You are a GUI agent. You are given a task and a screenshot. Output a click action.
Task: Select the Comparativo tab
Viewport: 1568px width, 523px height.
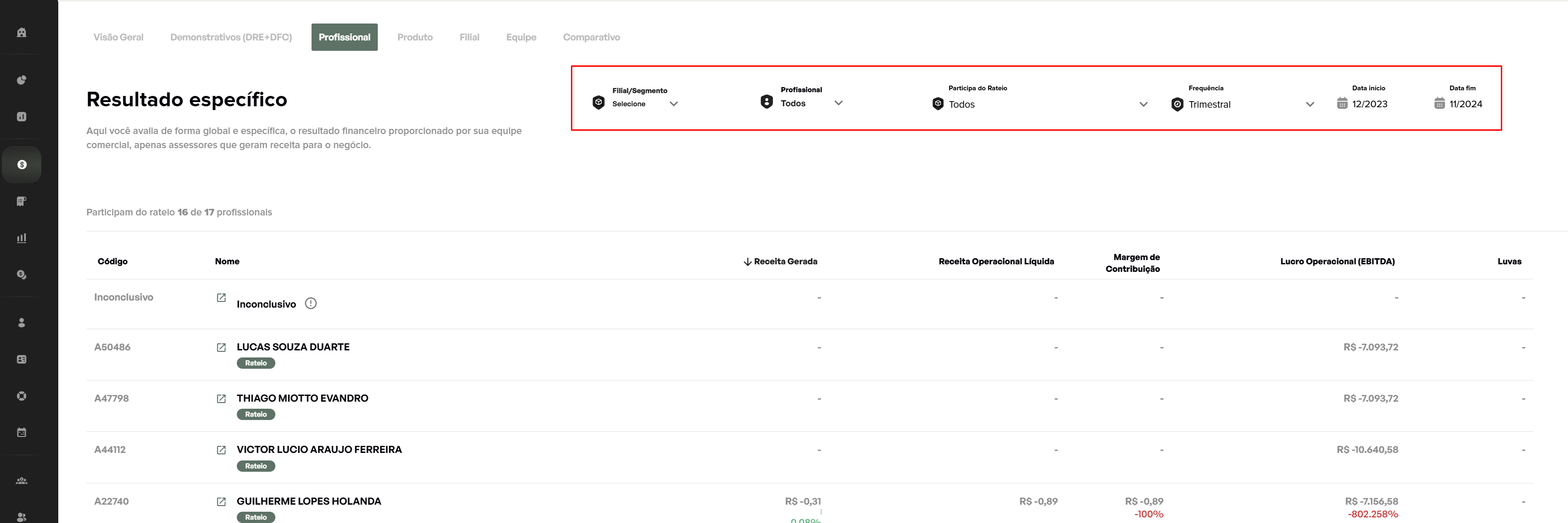591,37
